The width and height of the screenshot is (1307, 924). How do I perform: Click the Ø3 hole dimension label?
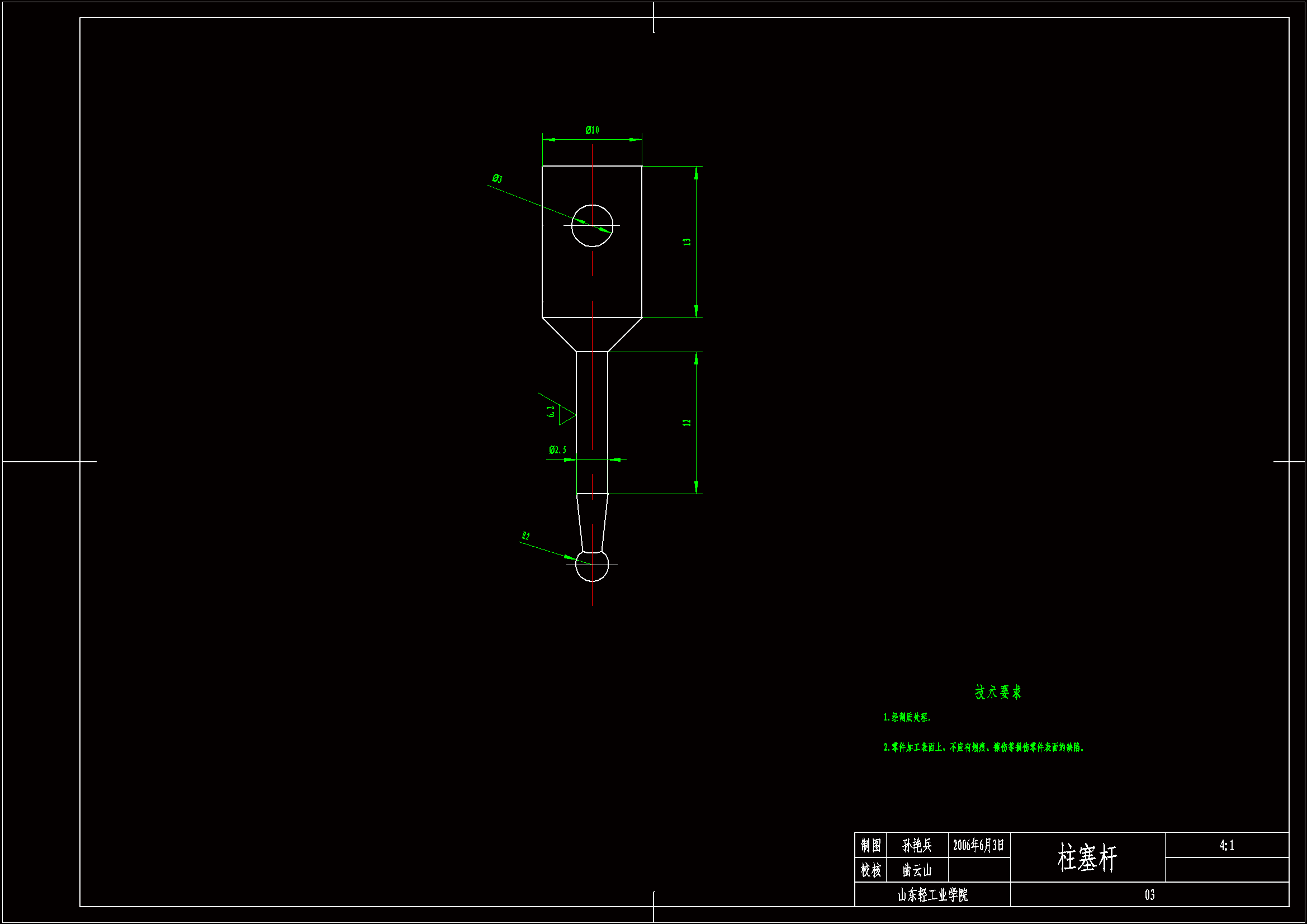pos(497,179)
